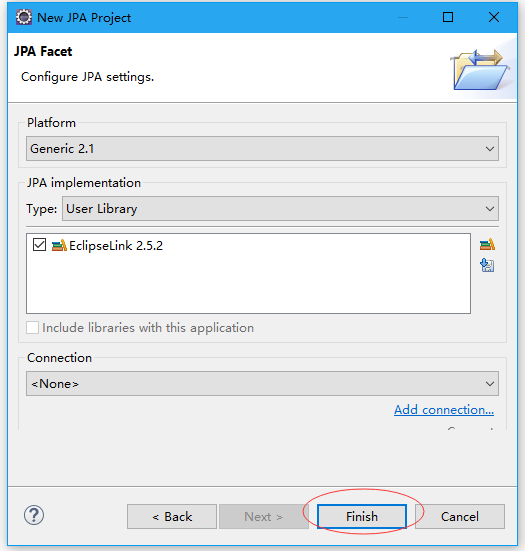Enable Include libraries with this application
The image size is (525, 551).
coord(33,328)
